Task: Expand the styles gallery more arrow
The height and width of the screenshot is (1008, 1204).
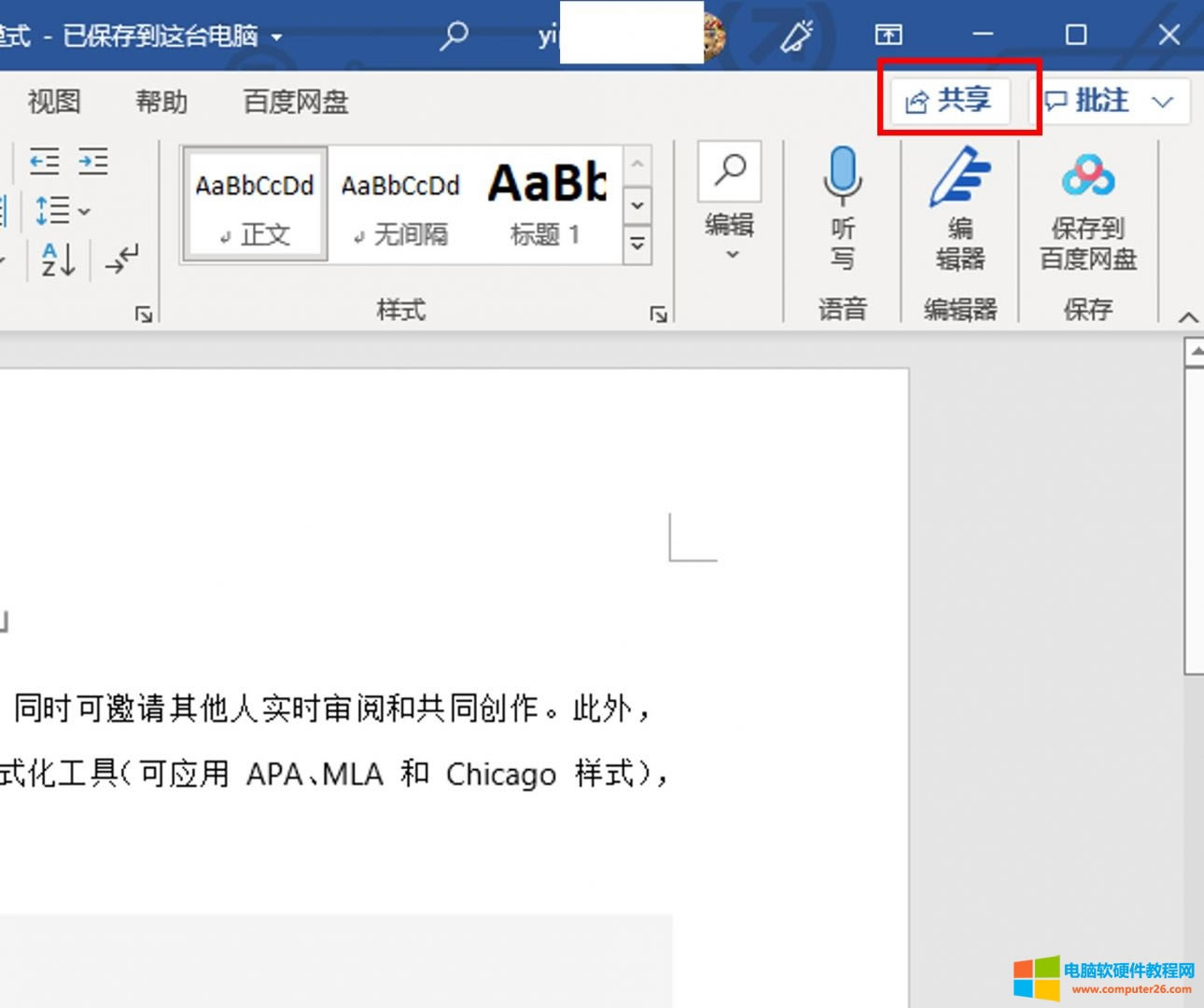Action: [x=637, y=244]
